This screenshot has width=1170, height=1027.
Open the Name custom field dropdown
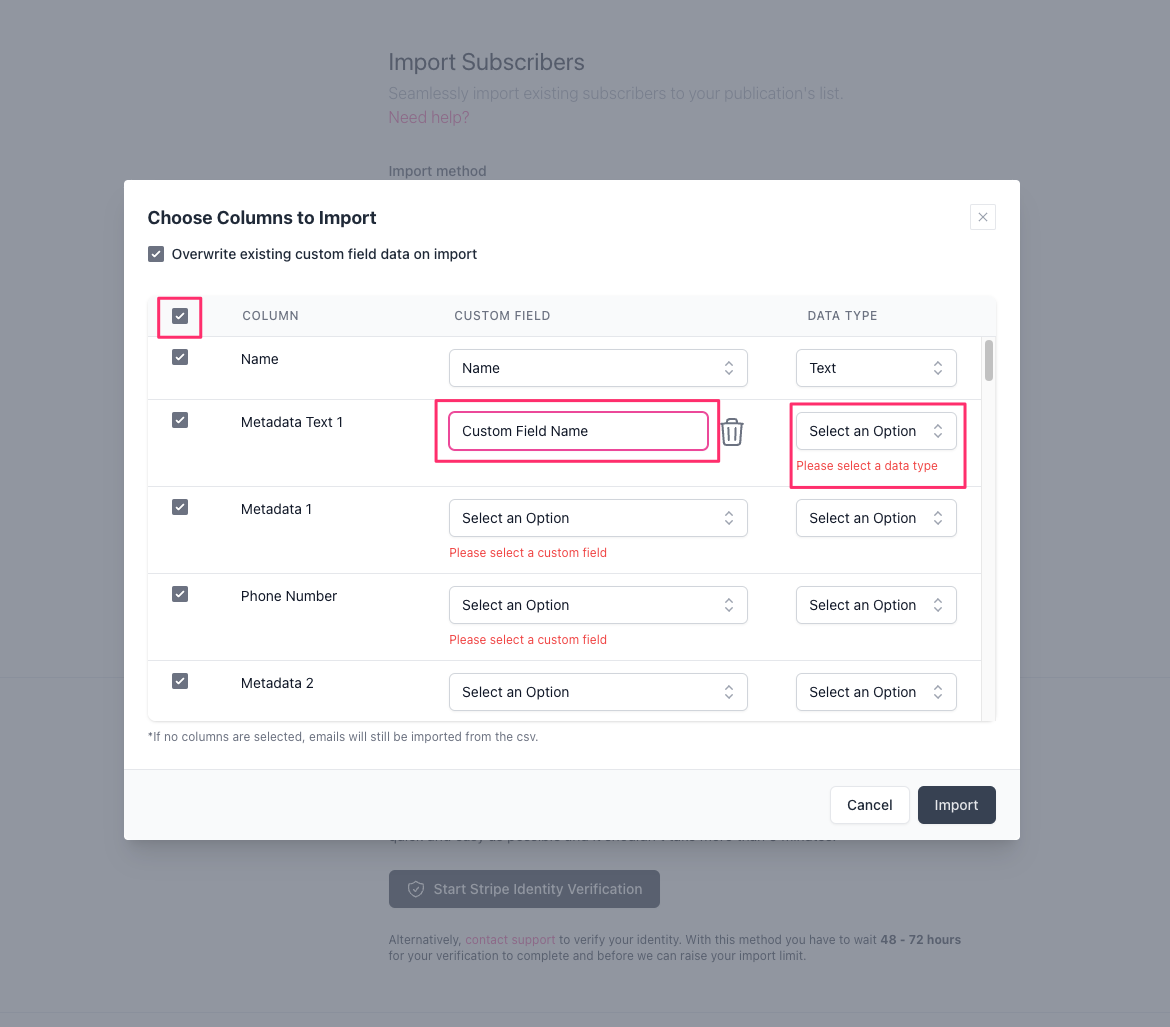coord(597,368)
